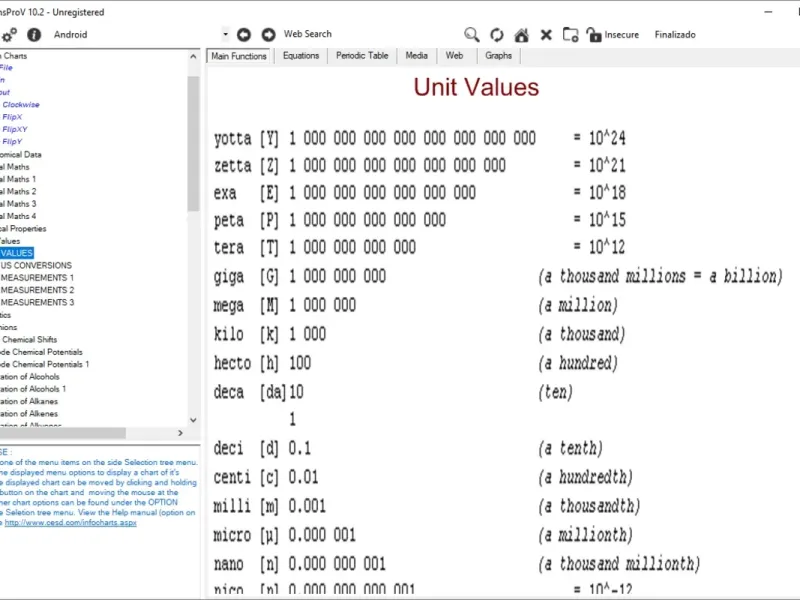800x600 pixels.
Task: Open the folder settings icon
Action: [570, 35]
